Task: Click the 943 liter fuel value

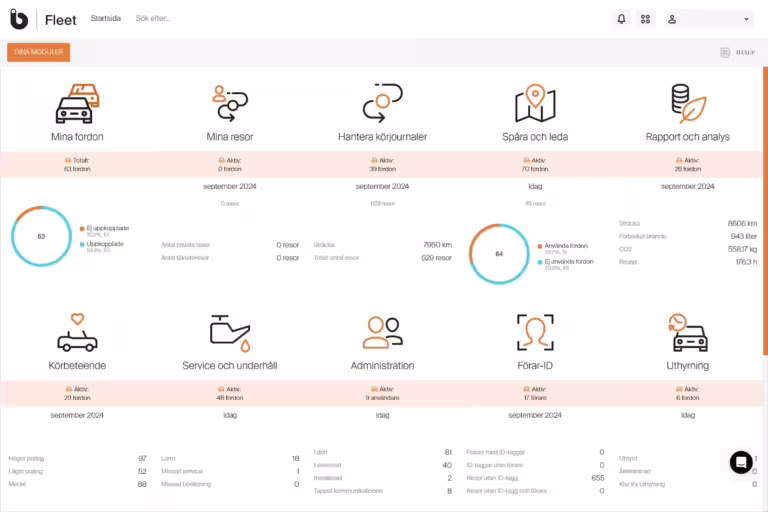Action: click(x=744, y=236)
